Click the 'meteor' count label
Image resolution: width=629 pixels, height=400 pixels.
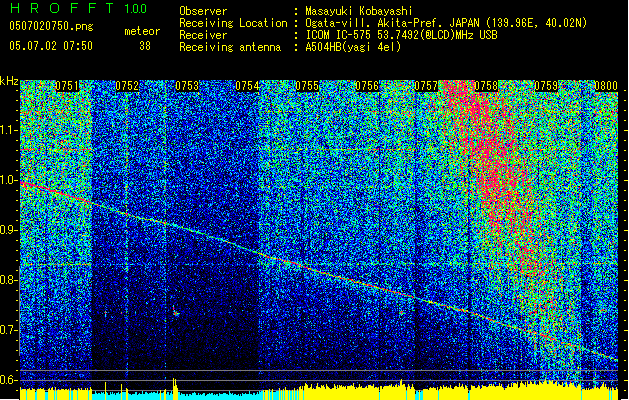point(142,31)
